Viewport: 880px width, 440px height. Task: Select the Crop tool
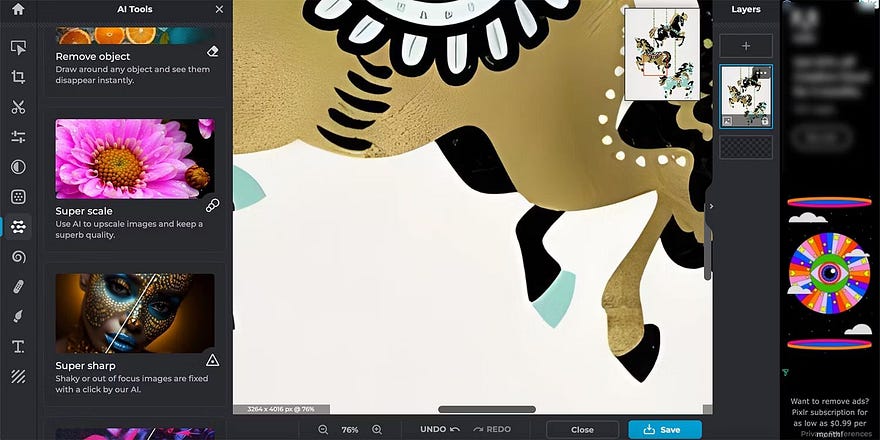(x=18, y=77)
